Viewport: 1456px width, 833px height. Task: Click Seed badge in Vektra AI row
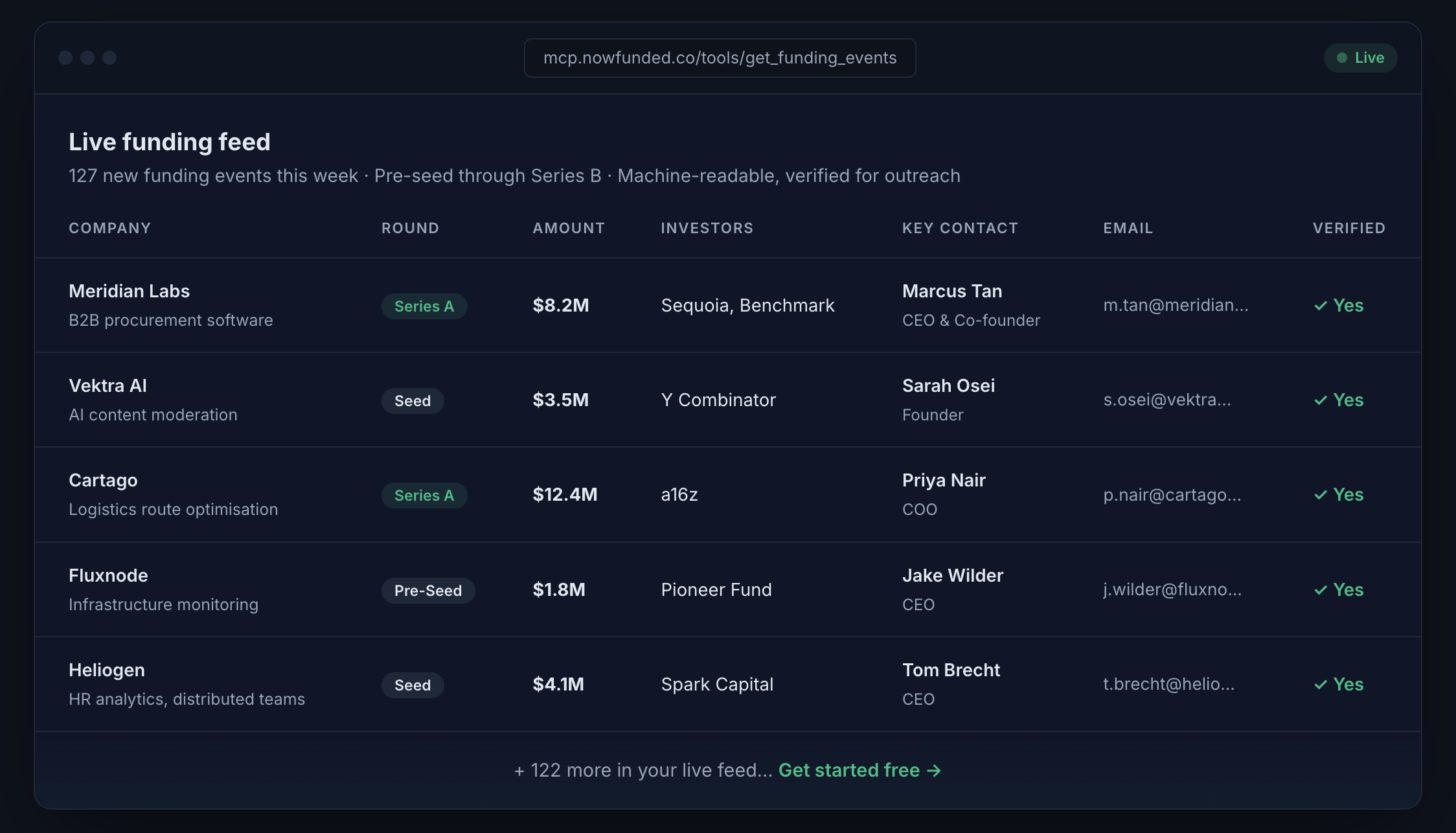pyautogui.click(x=413, y=401)
